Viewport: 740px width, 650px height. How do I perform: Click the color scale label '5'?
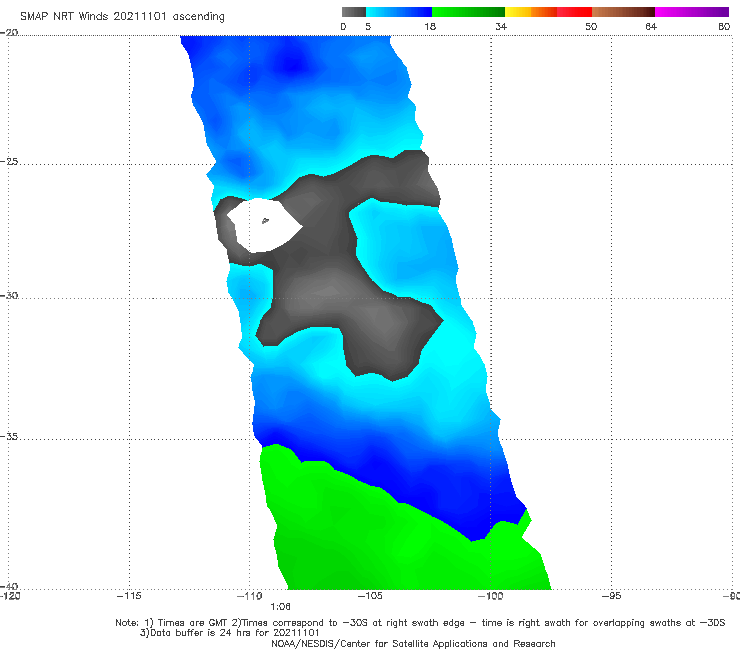pos(368,26)
